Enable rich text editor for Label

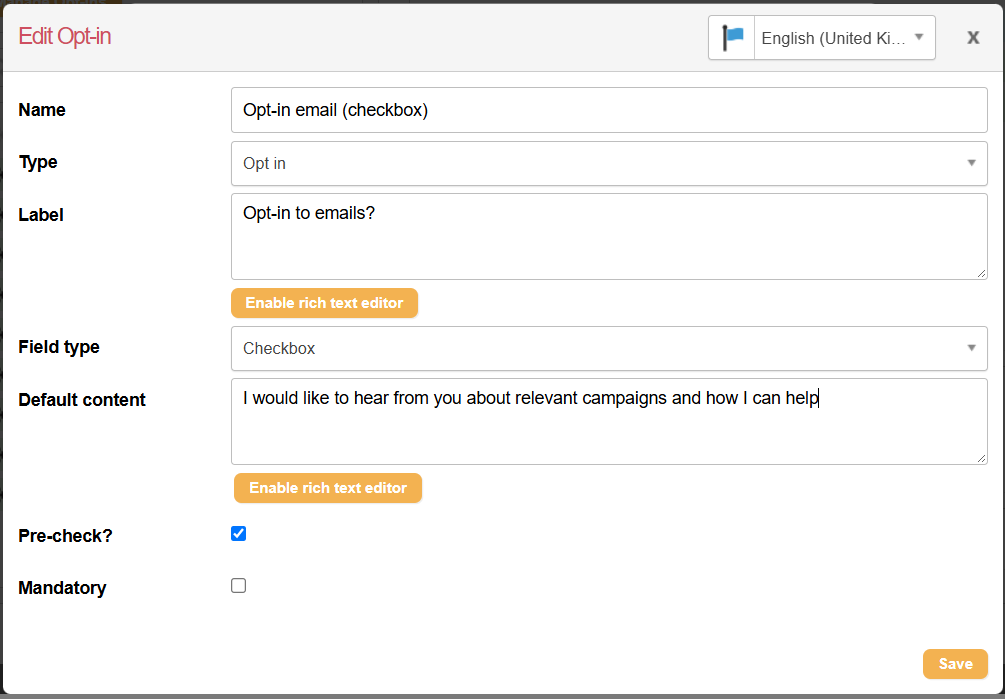coord(324,303)
